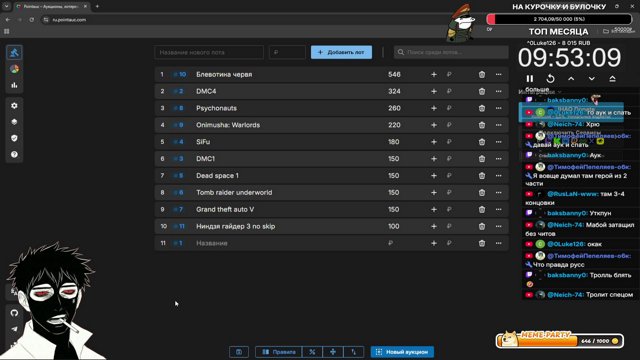Pause the auction countdown timer
Image resolution: width=640 pixels, height=360 pixels.
(530, 78)
